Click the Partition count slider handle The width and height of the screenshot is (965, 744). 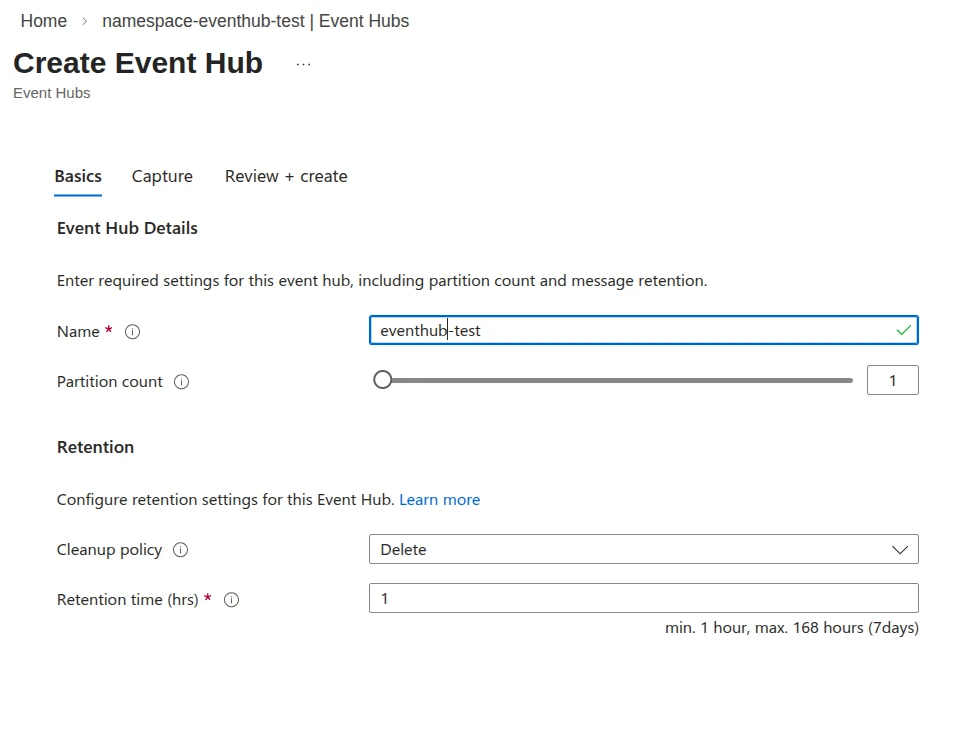[x=382, y=380]
